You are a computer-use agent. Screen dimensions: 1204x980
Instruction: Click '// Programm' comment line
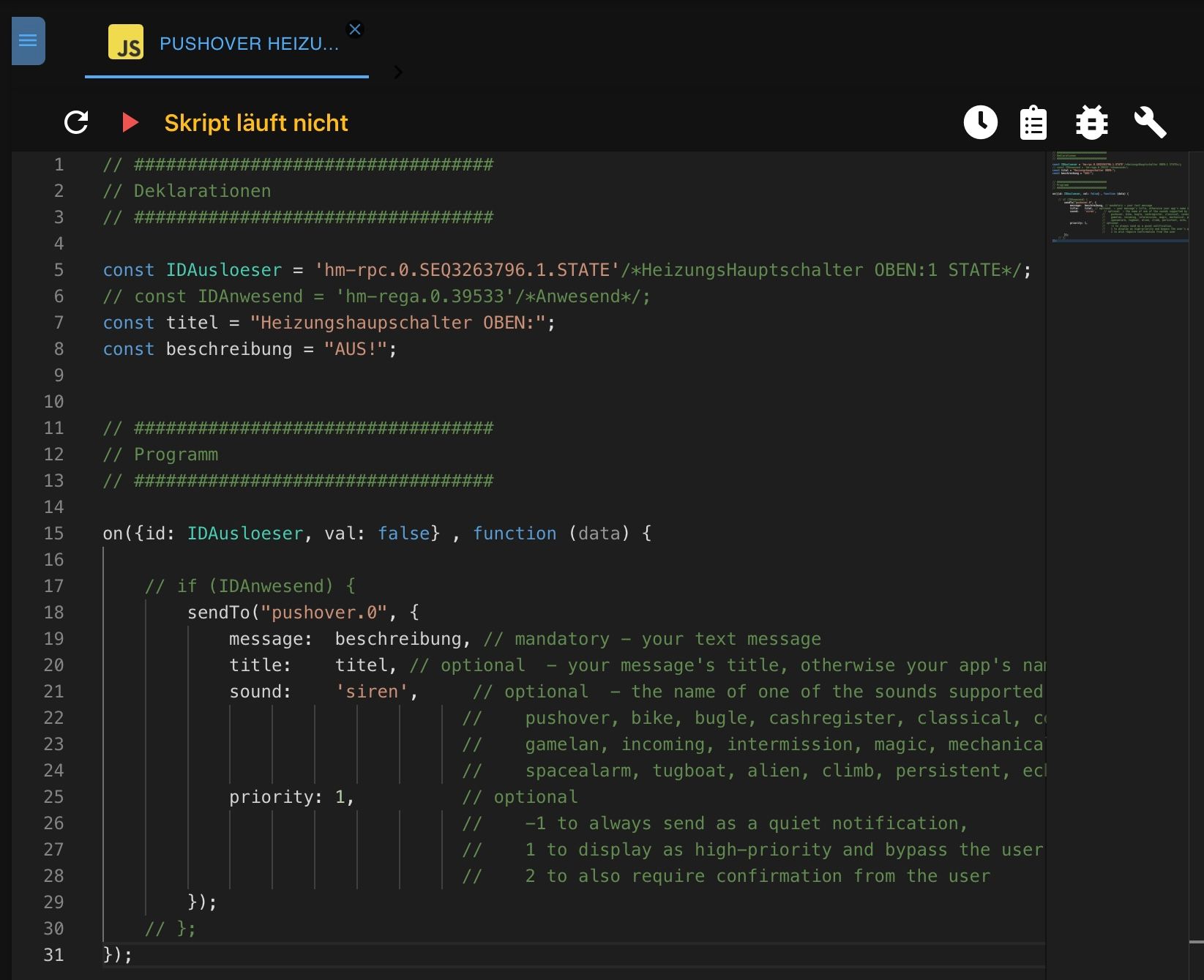tap(160, 455)
